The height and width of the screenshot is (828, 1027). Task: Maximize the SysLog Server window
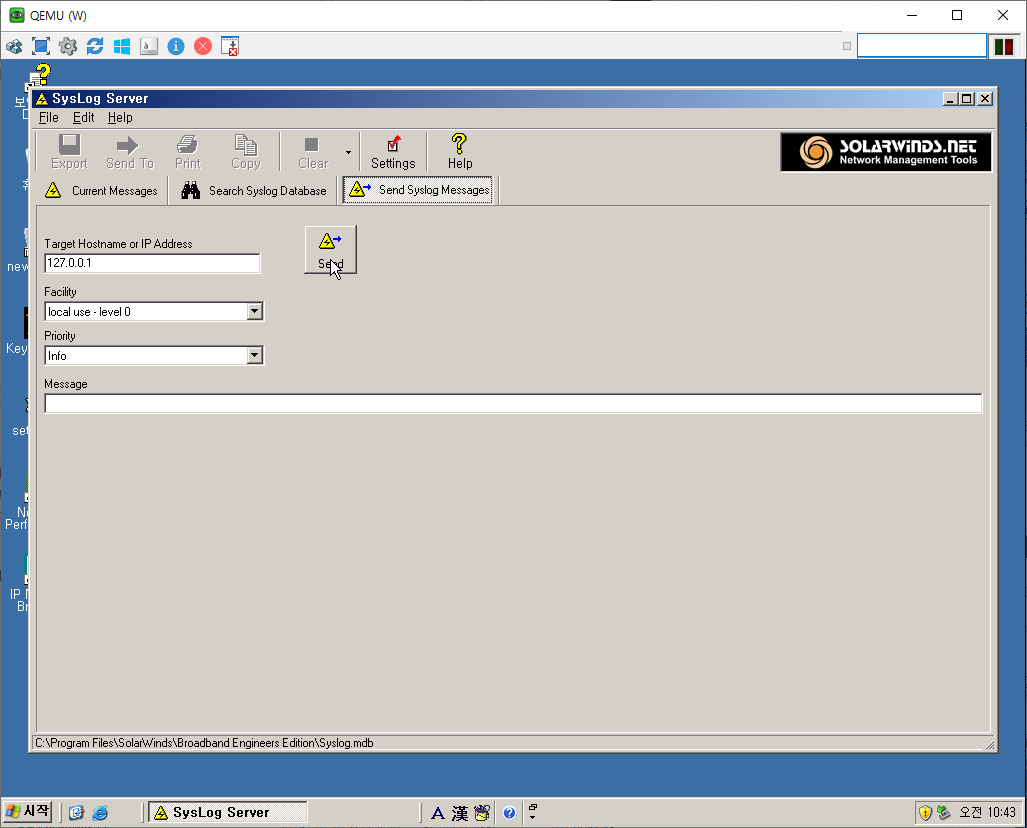[967, 99]
